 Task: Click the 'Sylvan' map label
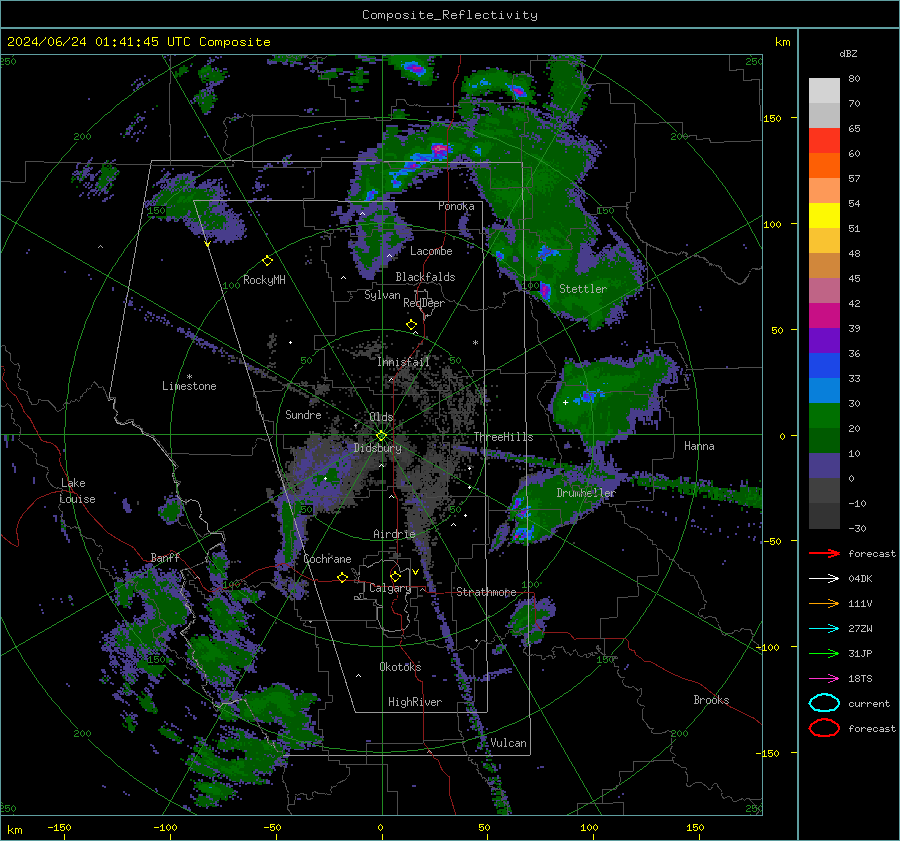pos(382,295)
